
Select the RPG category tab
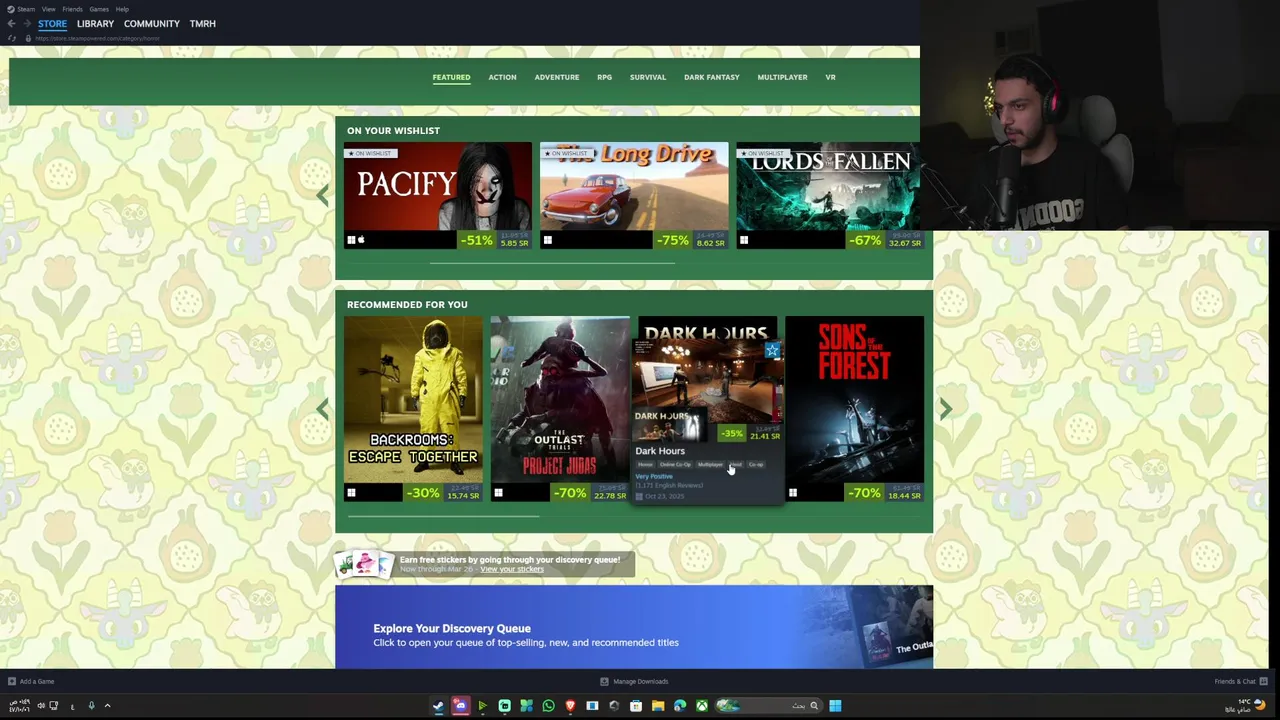(604, 77)
